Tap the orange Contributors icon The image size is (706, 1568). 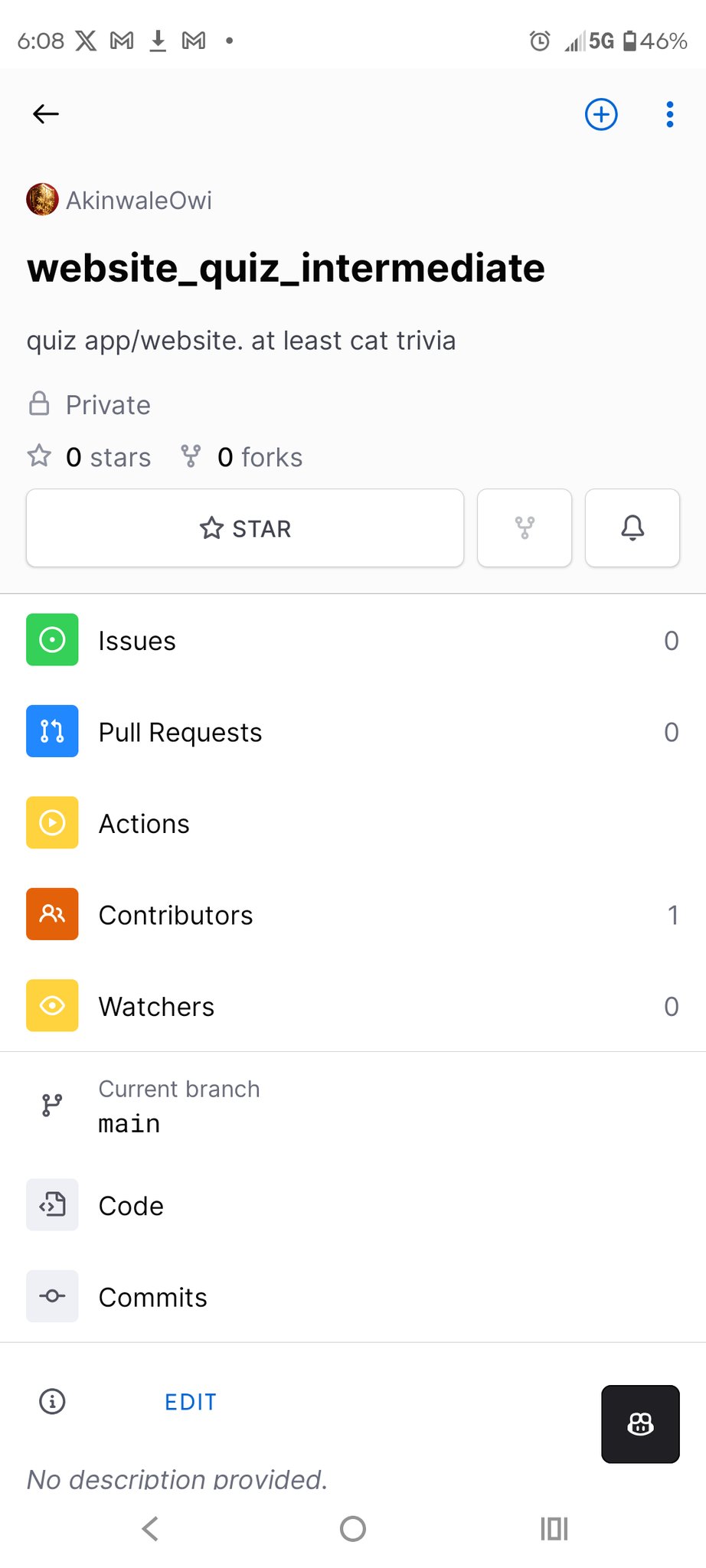click(52, 914)
